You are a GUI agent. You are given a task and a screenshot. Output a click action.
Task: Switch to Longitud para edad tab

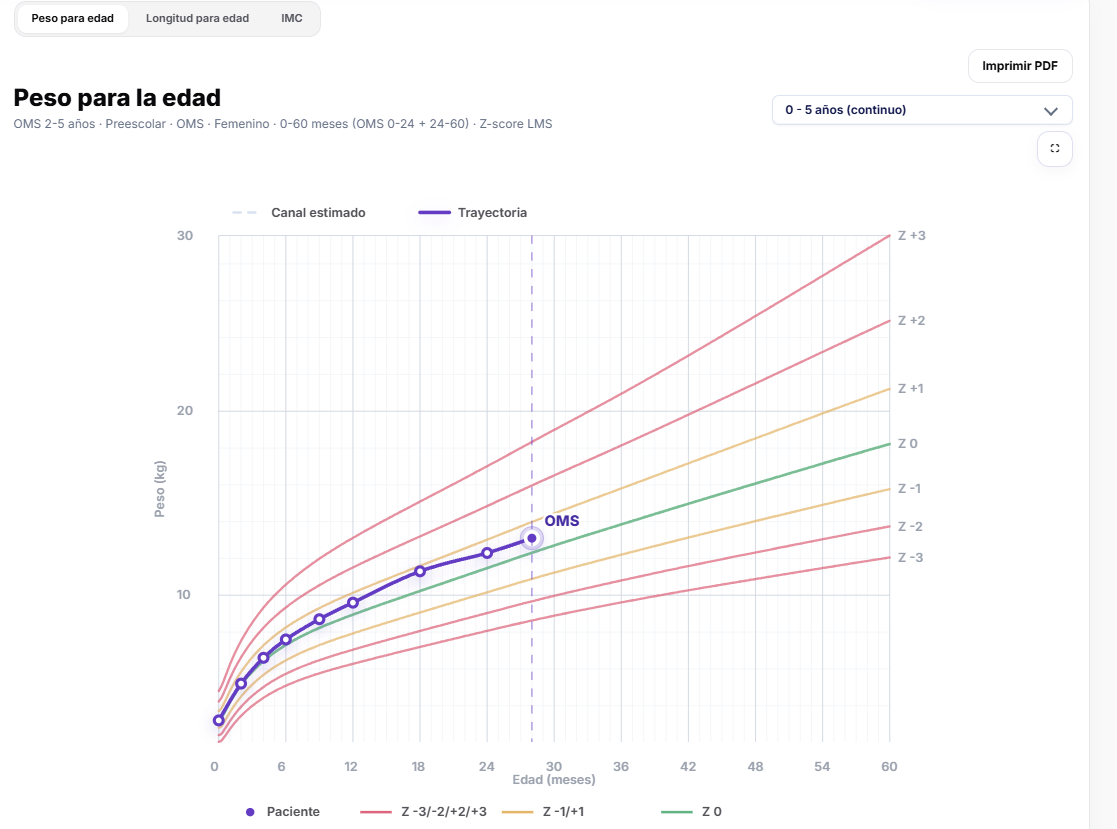197,19
